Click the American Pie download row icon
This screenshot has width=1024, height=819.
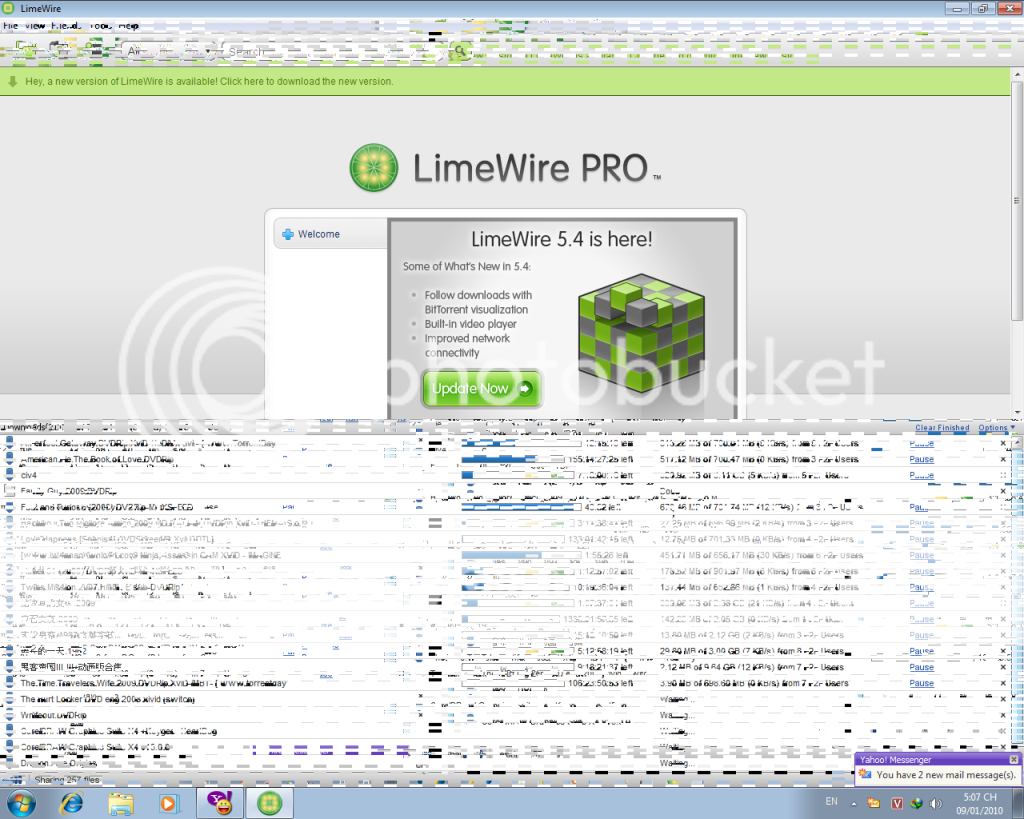coord(9,458)
